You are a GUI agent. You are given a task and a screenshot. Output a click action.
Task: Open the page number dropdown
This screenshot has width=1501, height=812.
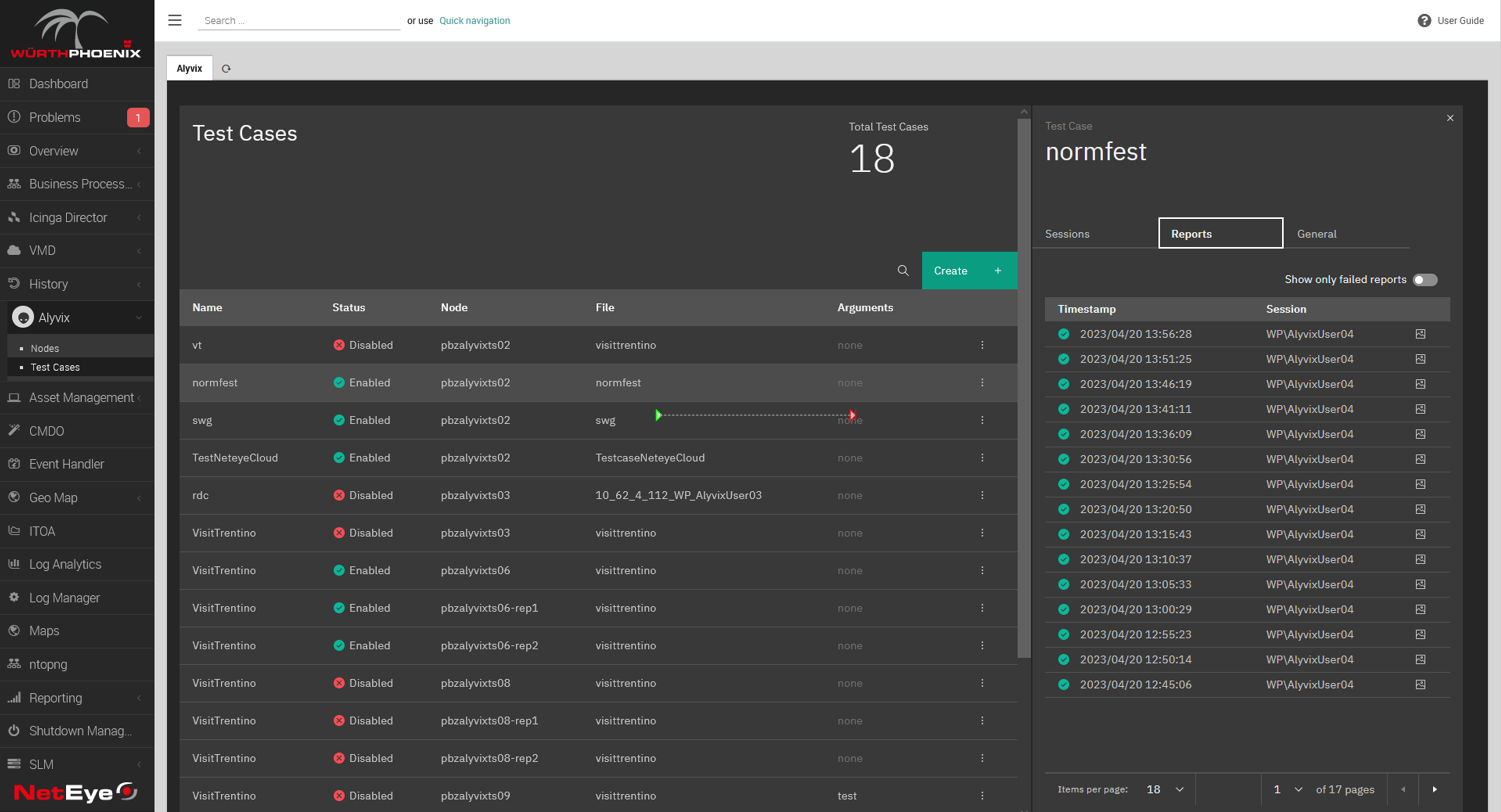coord(1288,789)
